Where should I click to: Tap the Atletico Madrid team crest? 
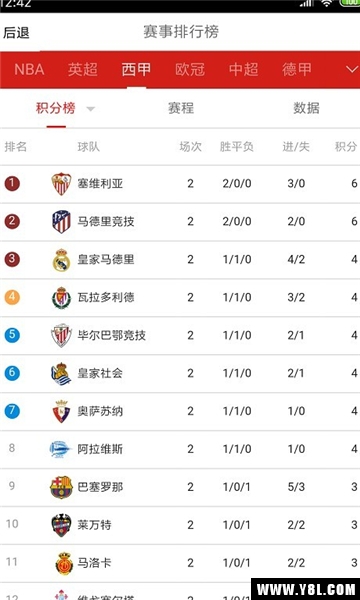point(61,222)
